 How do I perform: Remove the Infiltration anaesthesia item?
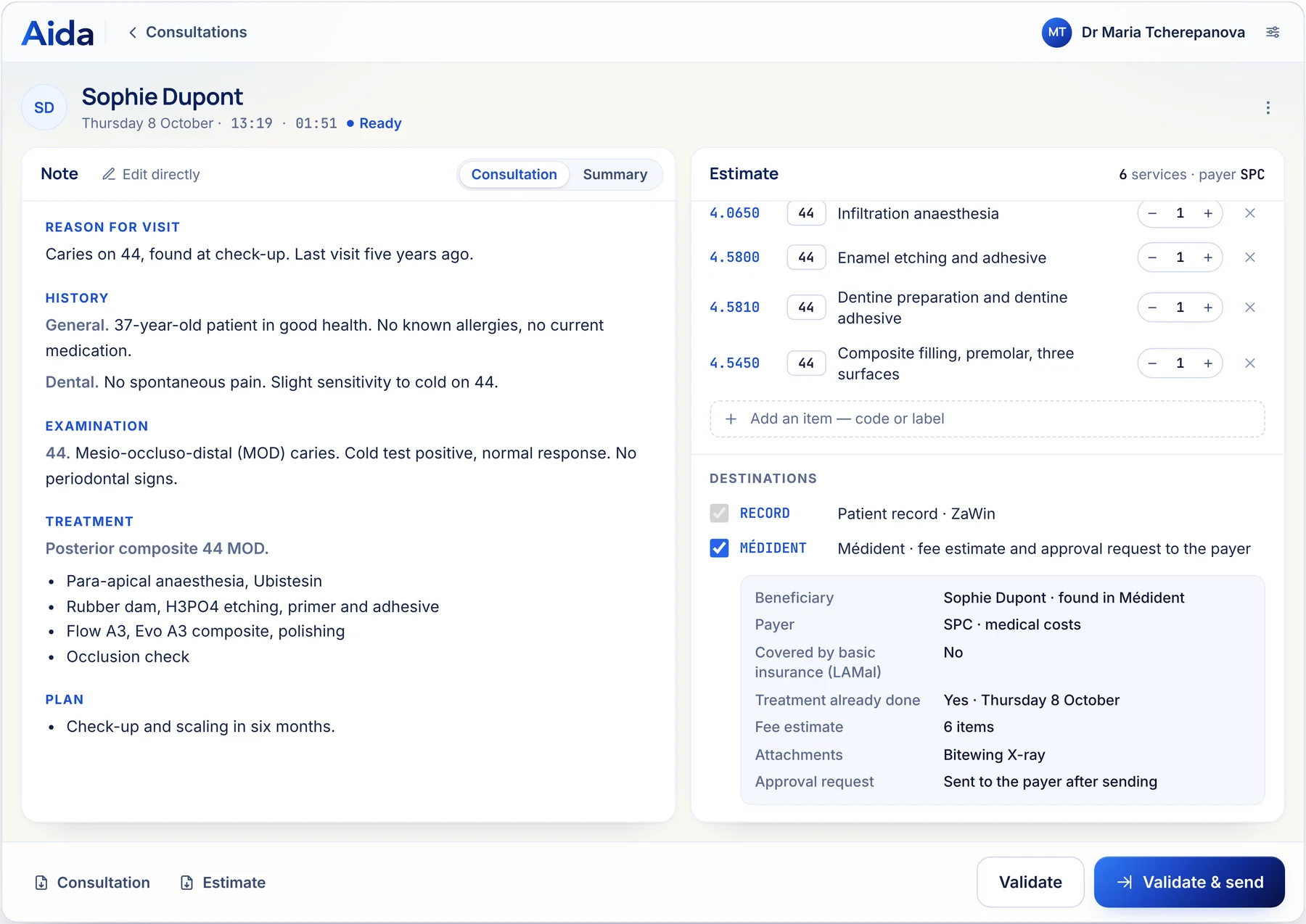coord(1249,213)
